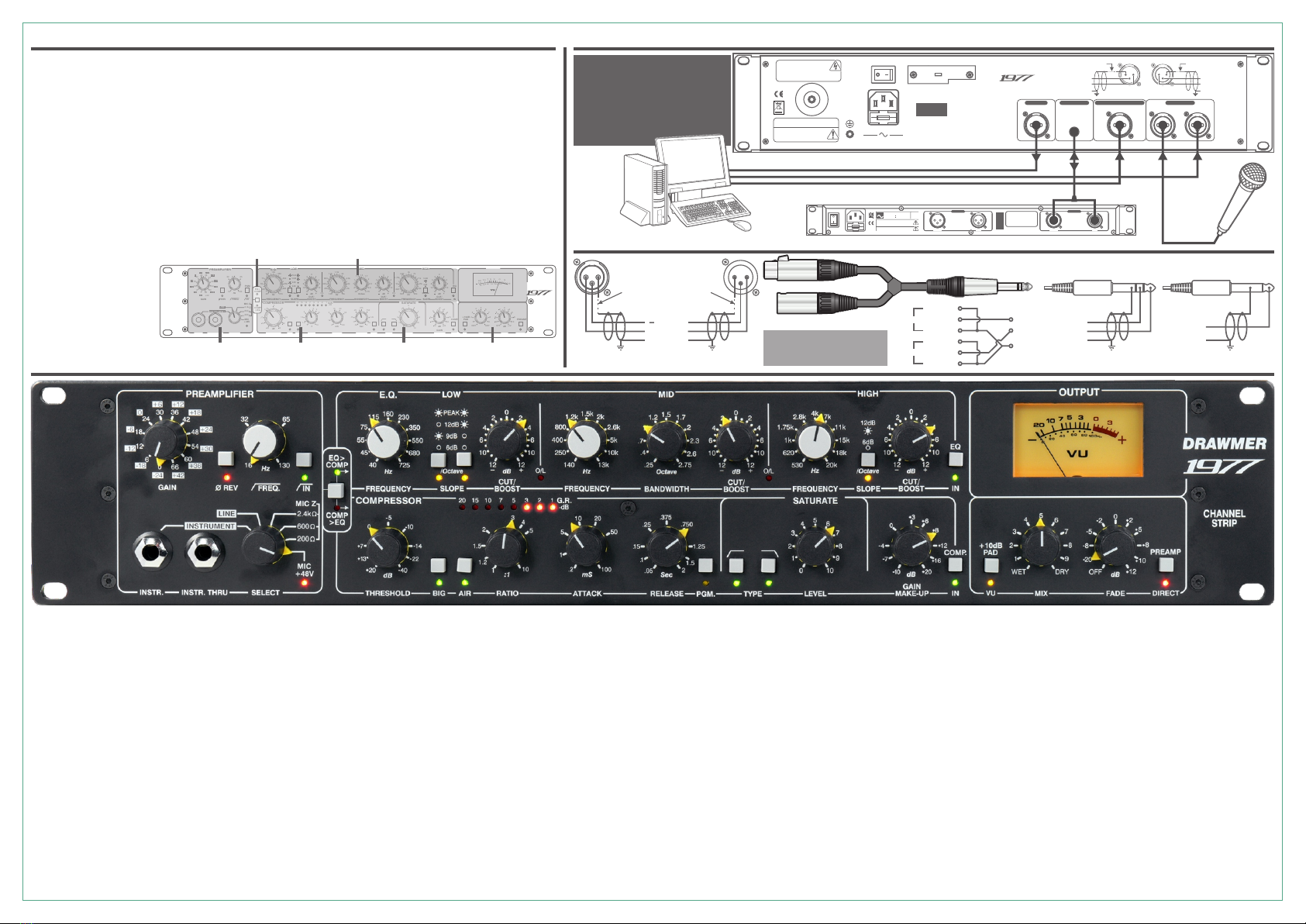
Task: Toggle the EQ>COMP routing order button
Action: tap(335, 490)
